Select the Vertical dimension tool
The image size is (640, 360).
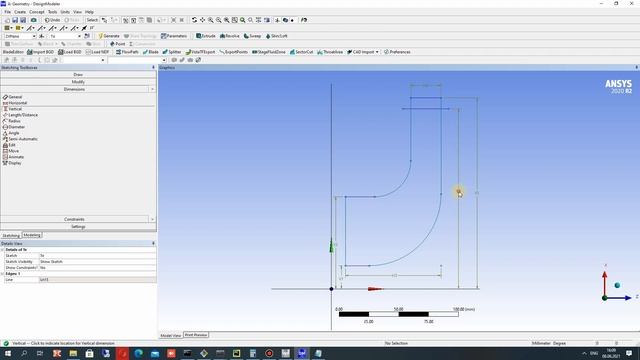pyautogui.click(x=12, y=109)
